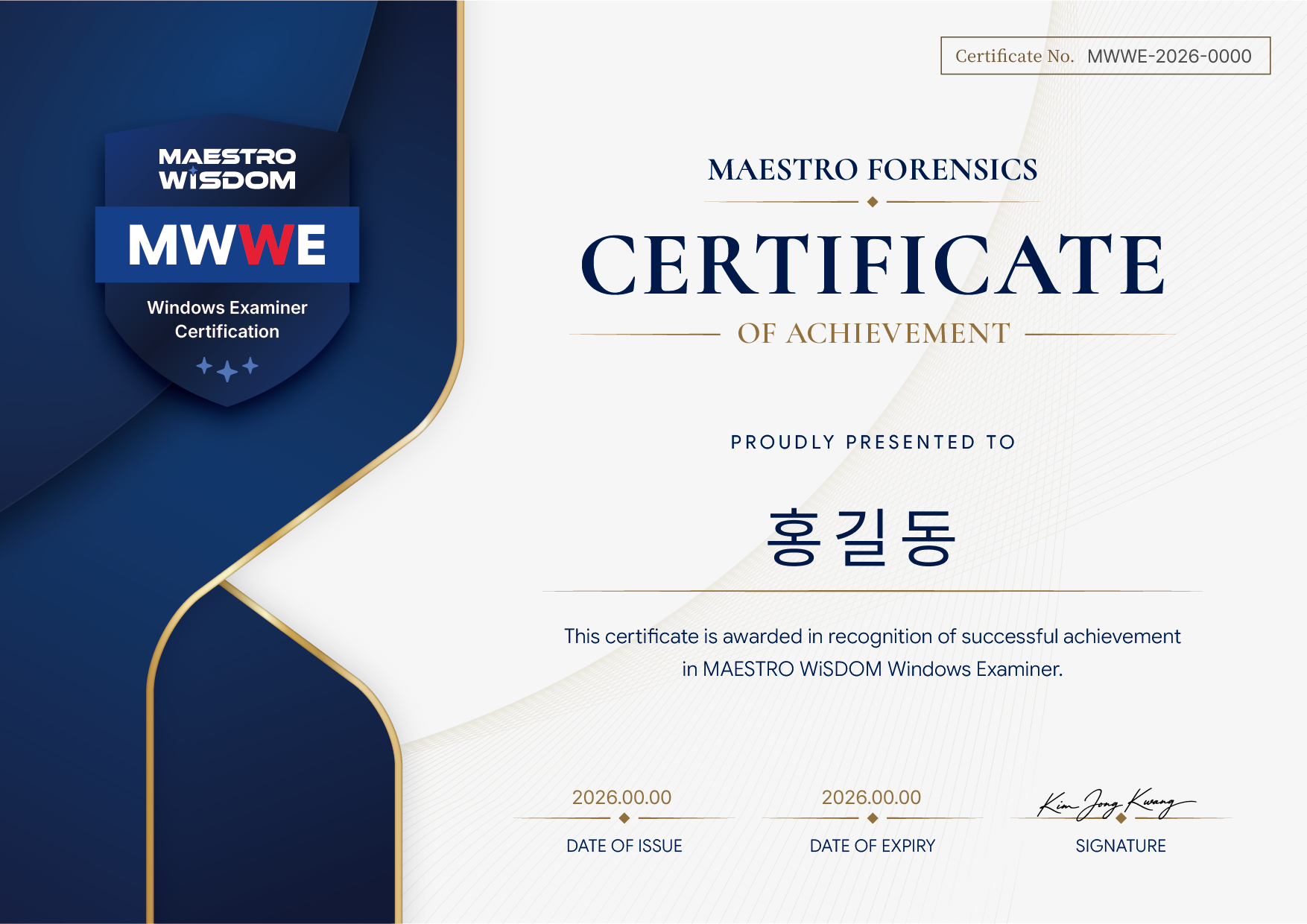Click the recipient name '홍길동'
Screen dimensions: 1307x924
click(x=861, y=538)
